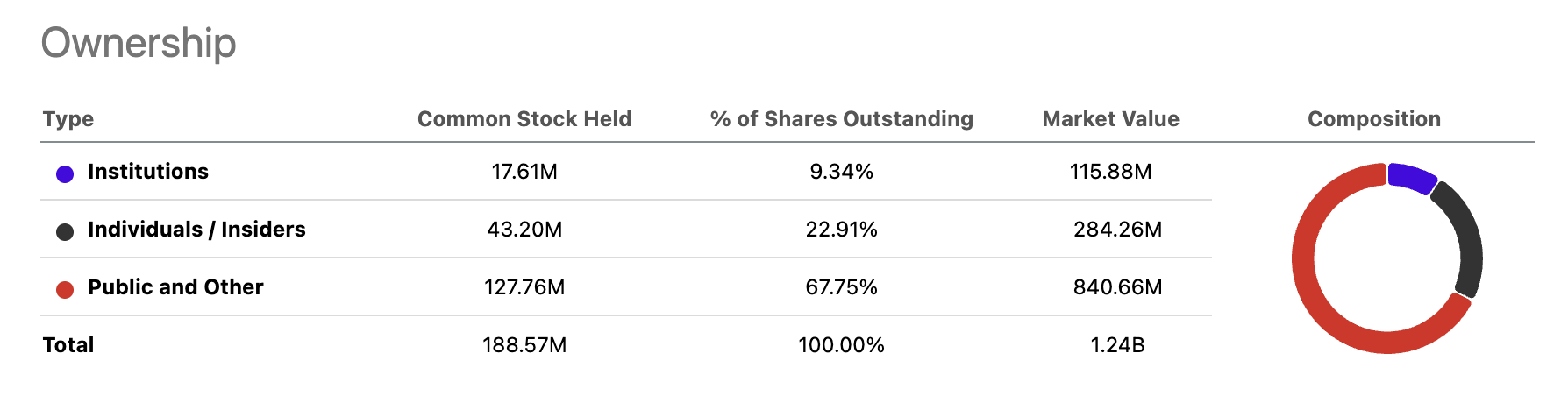This screenshot has width=1568, height=396.
Task: Click the Composition column header
Action: [x=1373, y=119]
